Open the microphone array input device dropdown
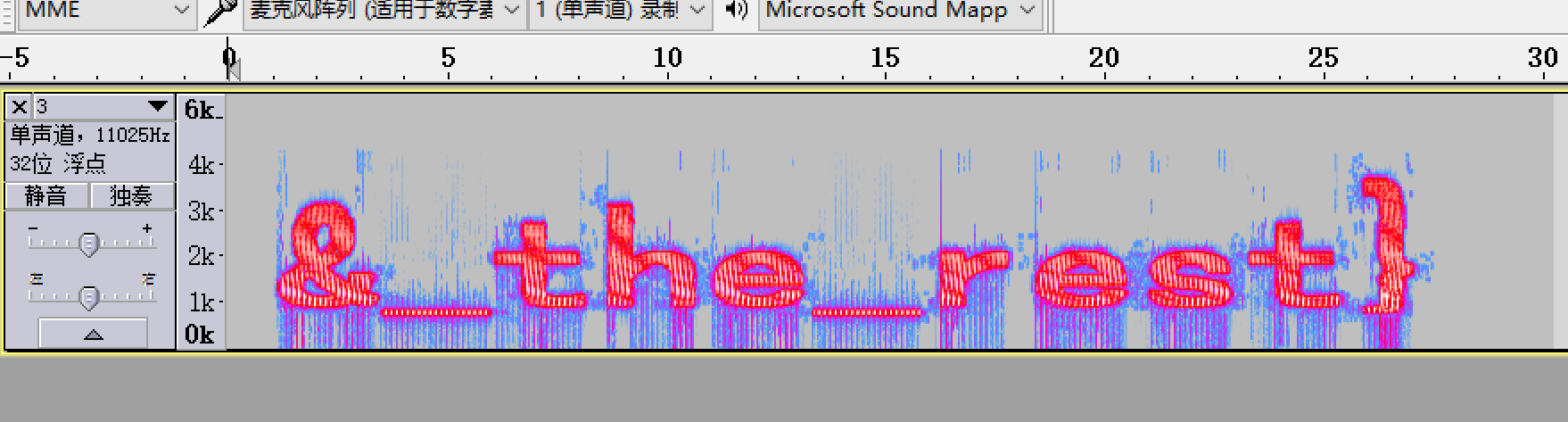The width and height of the screenshot is (1568, 422). tap(384, 12)
